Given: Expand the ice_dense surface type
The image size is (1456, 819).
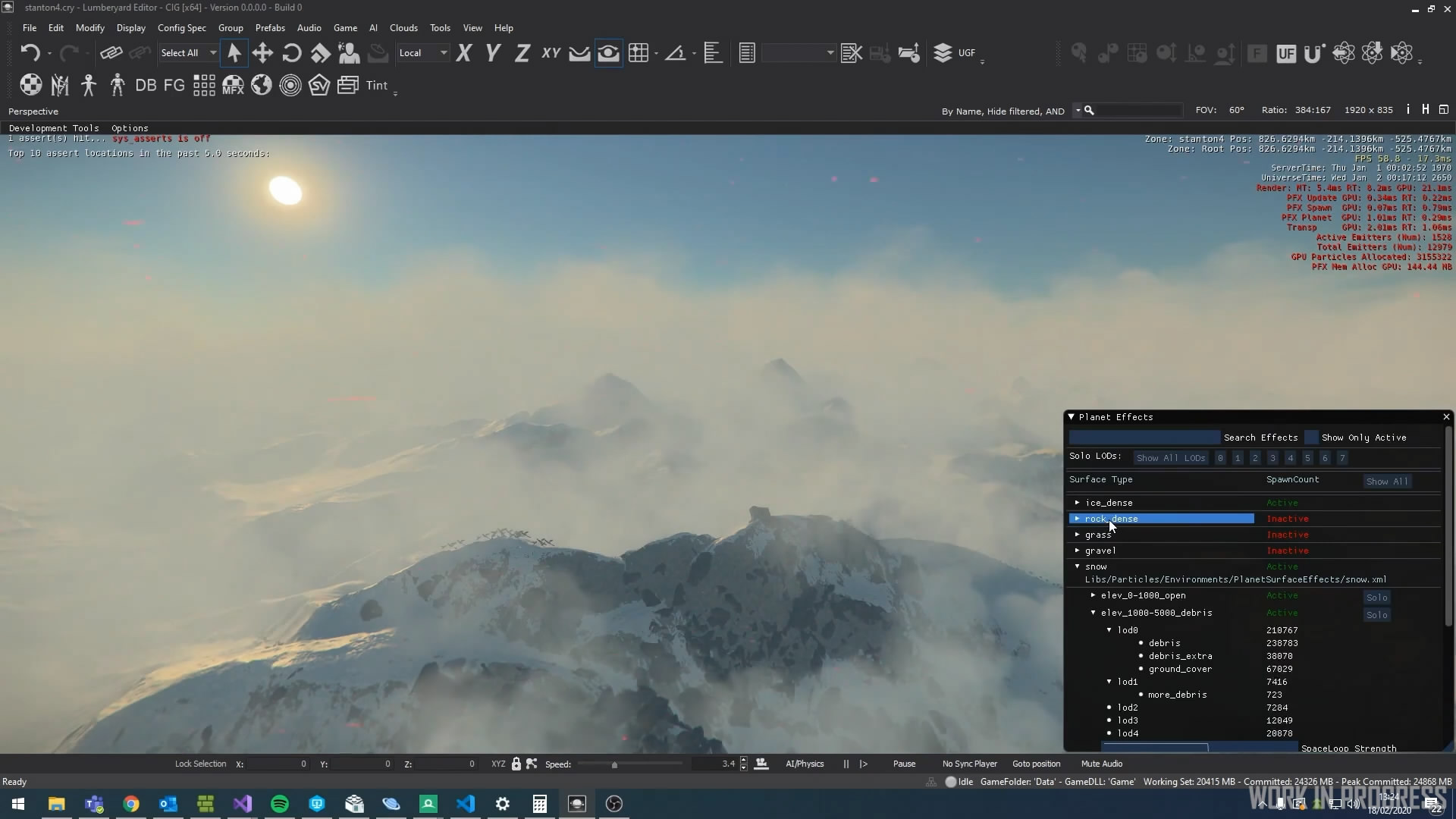Looking at the screenshot, I should [1077, 503].
